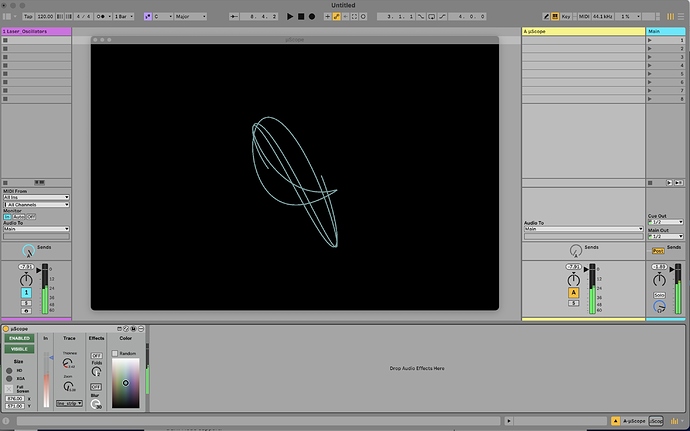Start playback with the transport Play button
Viewport: 690px width, 431px height.
tap(290, 16)
